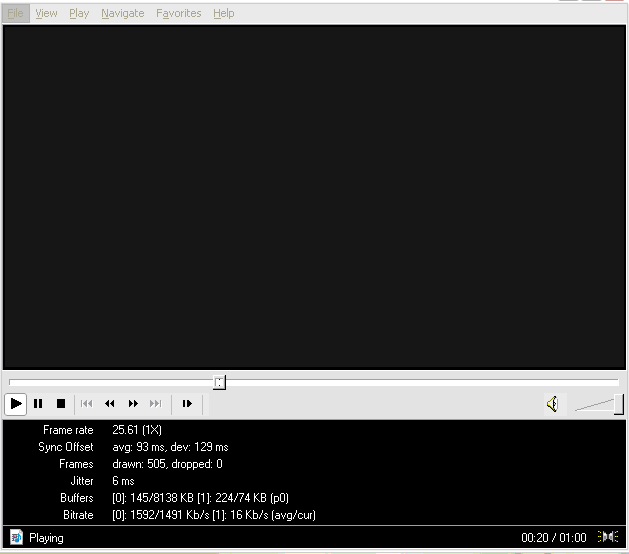Open the Favorites menu
The image size is (629, 554).
[178, 13]
